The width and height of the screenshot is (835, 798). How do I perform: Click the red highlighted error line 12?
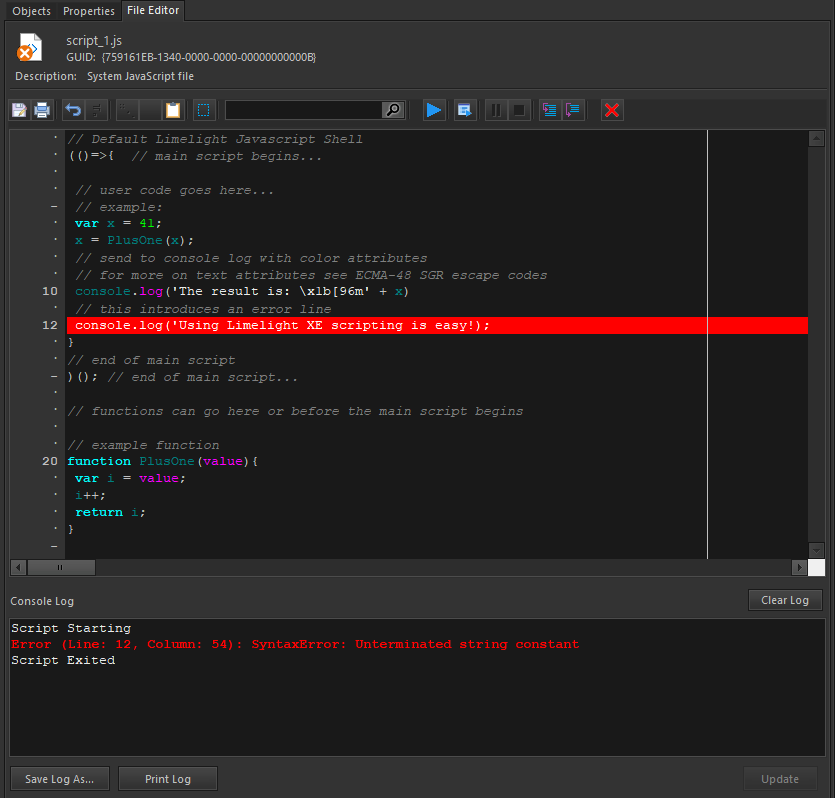(437, 325)
